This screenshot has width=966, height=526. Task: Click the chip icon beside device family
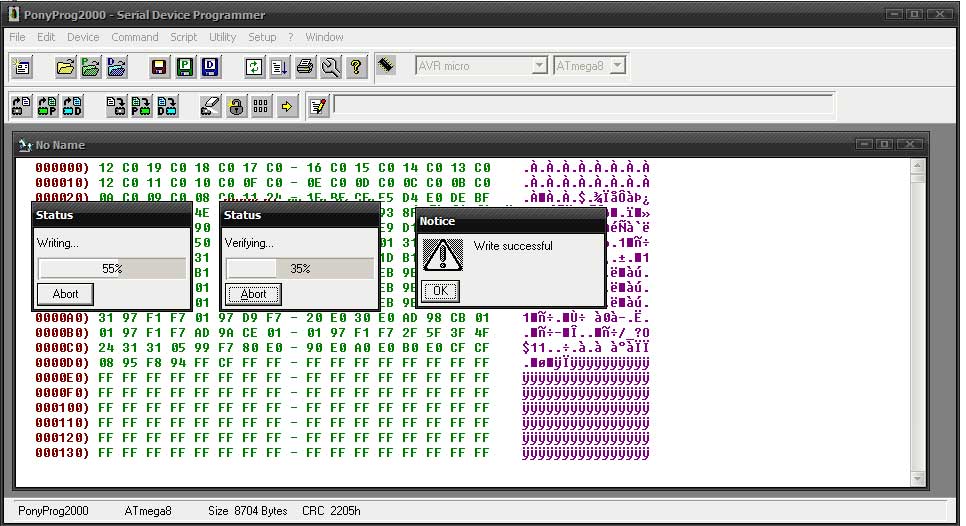click(x=386, y=65)
